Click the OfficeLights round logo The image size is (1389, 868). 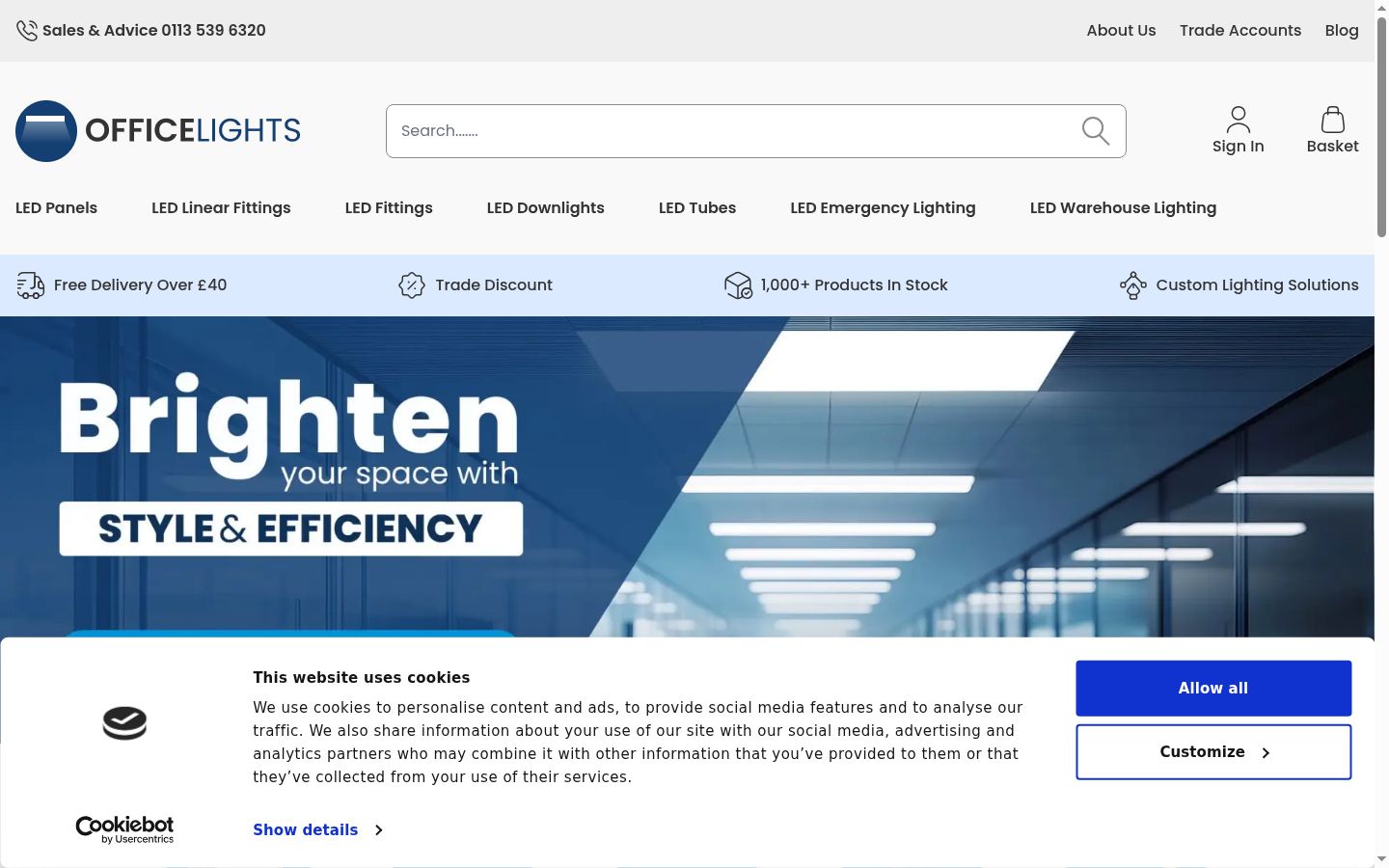click(x=46, y=131)
